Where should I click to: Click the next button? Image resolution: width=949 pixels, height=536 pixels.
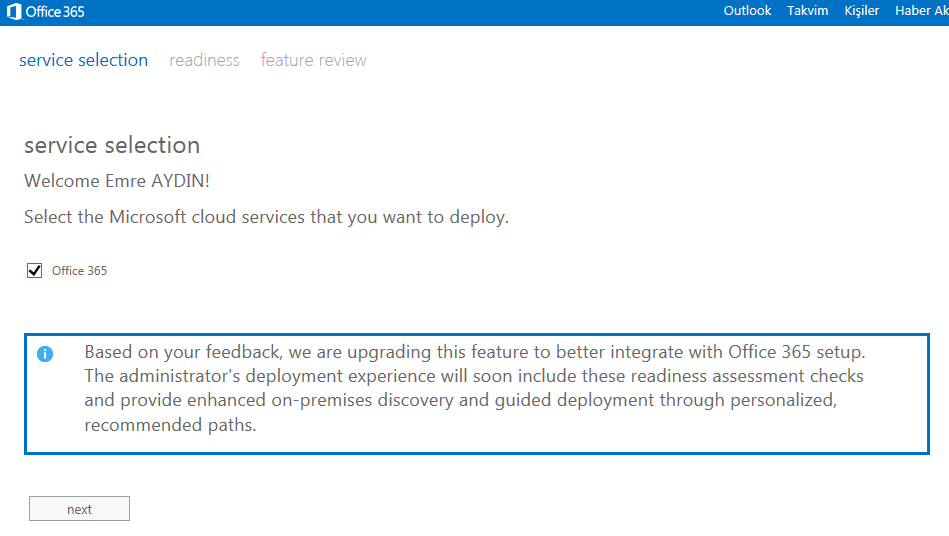click(x=79, y=509)
